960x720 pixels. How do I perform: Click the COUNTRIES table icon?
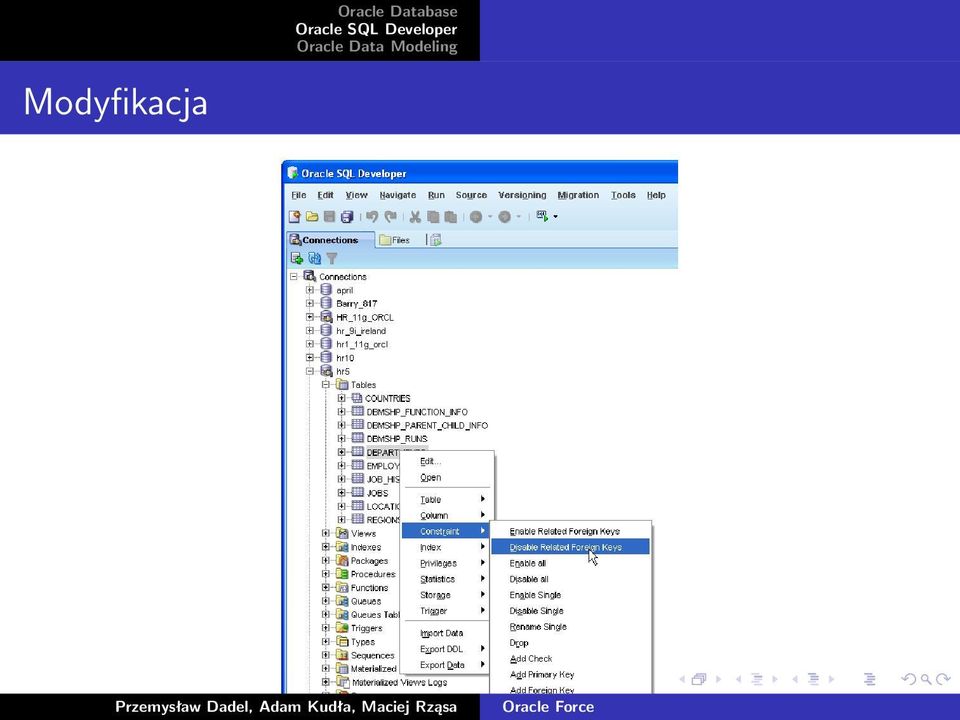pyautogui.click(x=357, y=398)
